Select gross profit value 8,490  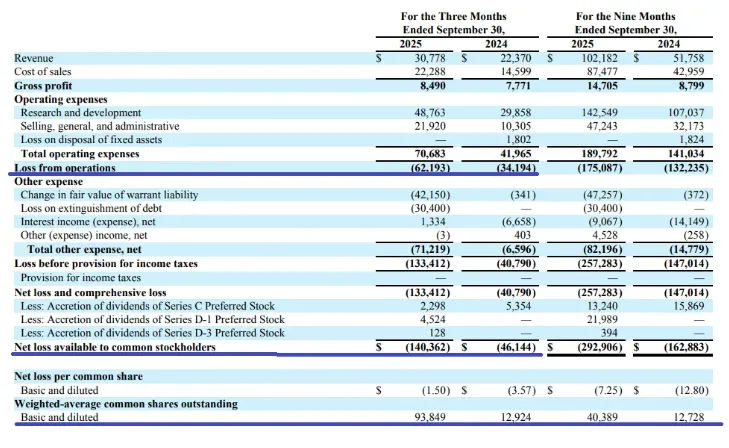coord(433,86)
